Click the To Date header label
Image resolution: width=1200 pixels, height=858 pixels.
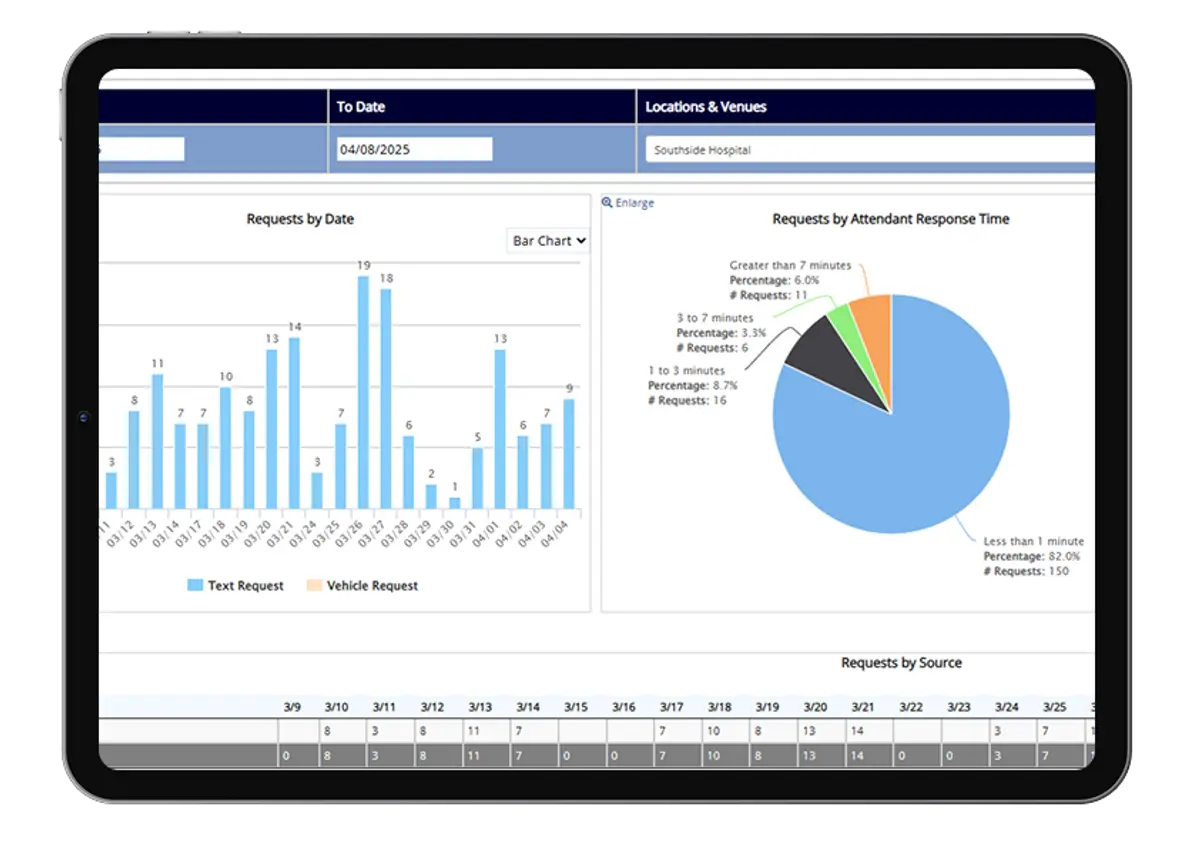coord(361,107)
